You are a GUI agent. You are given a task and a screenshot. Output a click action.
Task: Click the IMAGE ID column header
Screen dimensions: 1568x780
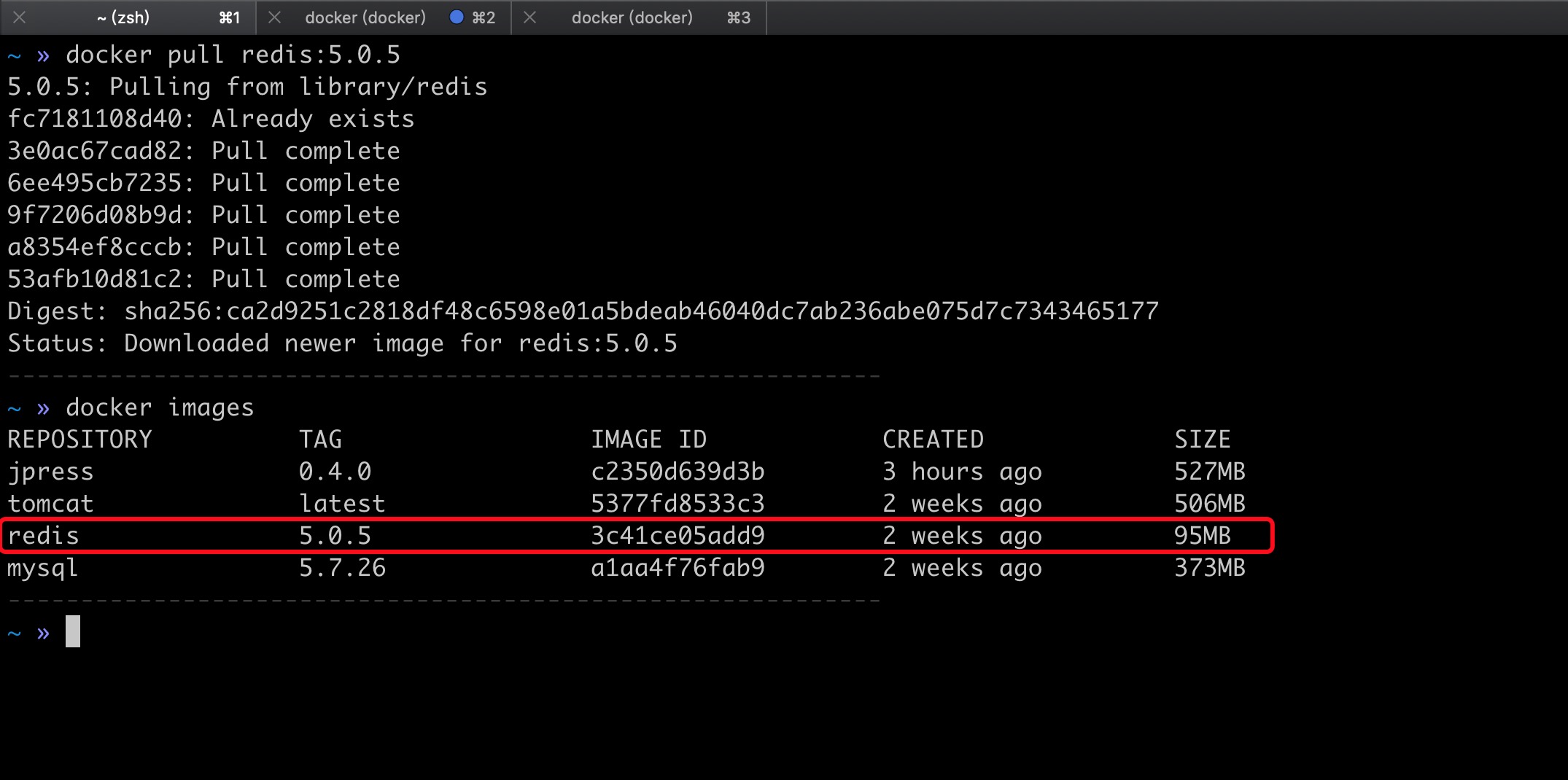tap(648, 440)
